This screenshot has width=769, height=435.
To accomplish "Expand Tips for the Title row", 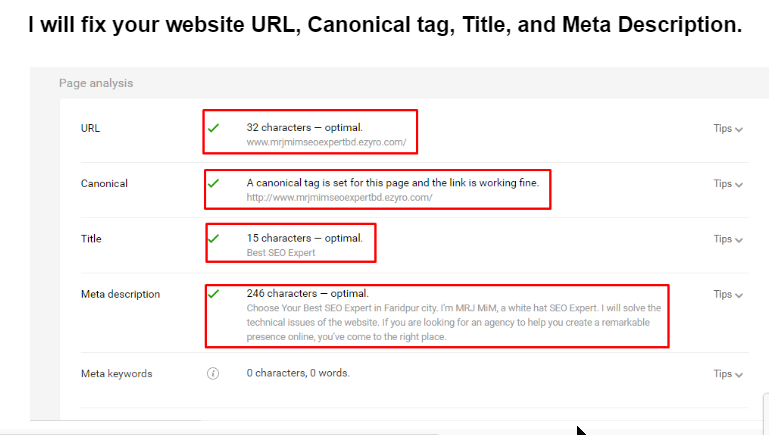I will click(728, 239).
